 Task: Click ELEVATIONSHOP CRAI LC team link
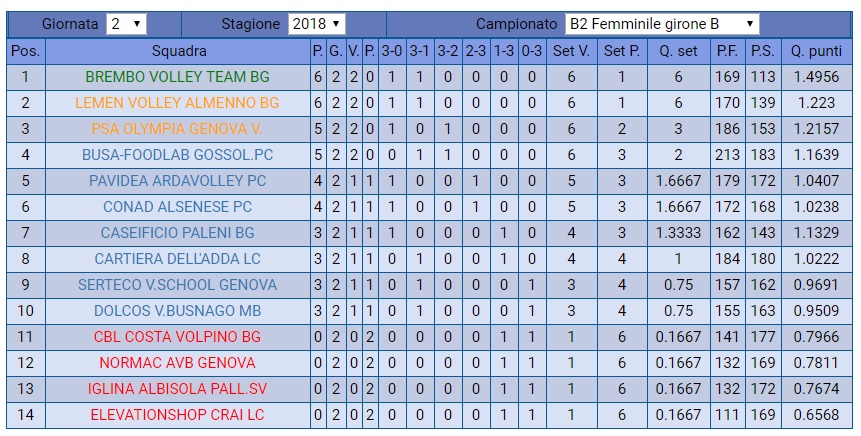click(177, 414)
